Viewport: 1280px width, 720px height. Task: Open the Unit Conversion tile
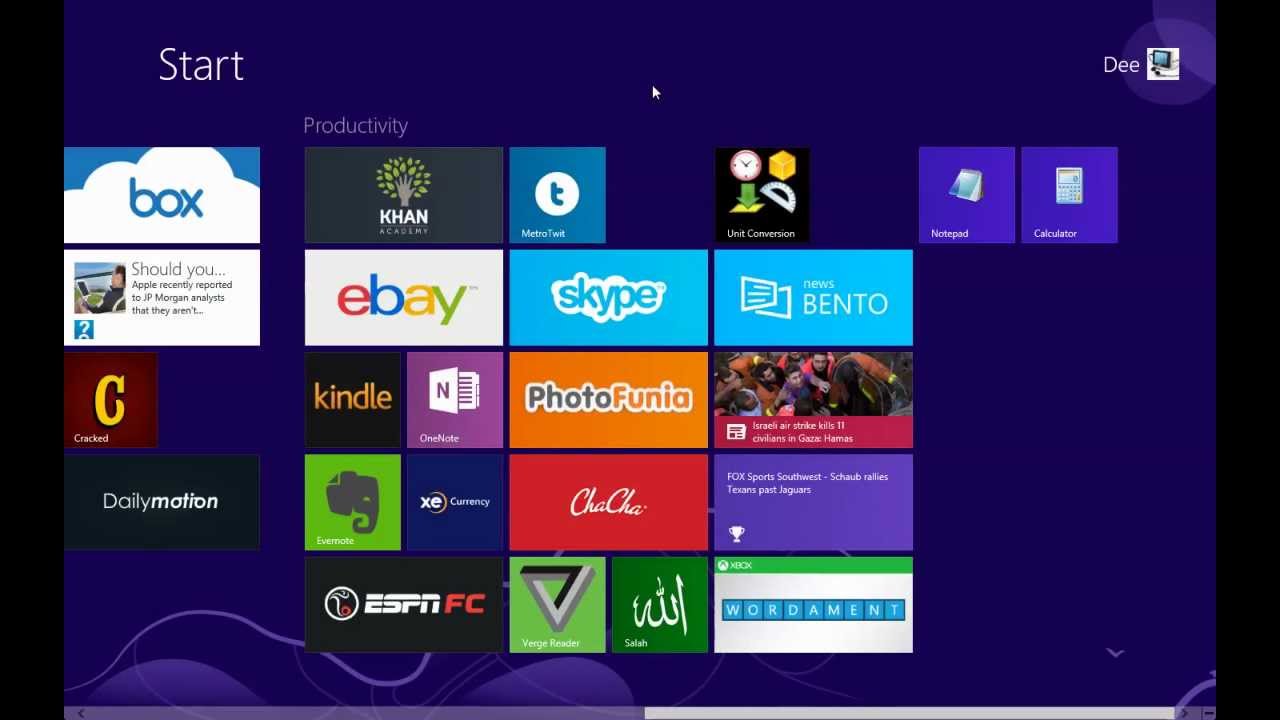(x=762, y=195)
